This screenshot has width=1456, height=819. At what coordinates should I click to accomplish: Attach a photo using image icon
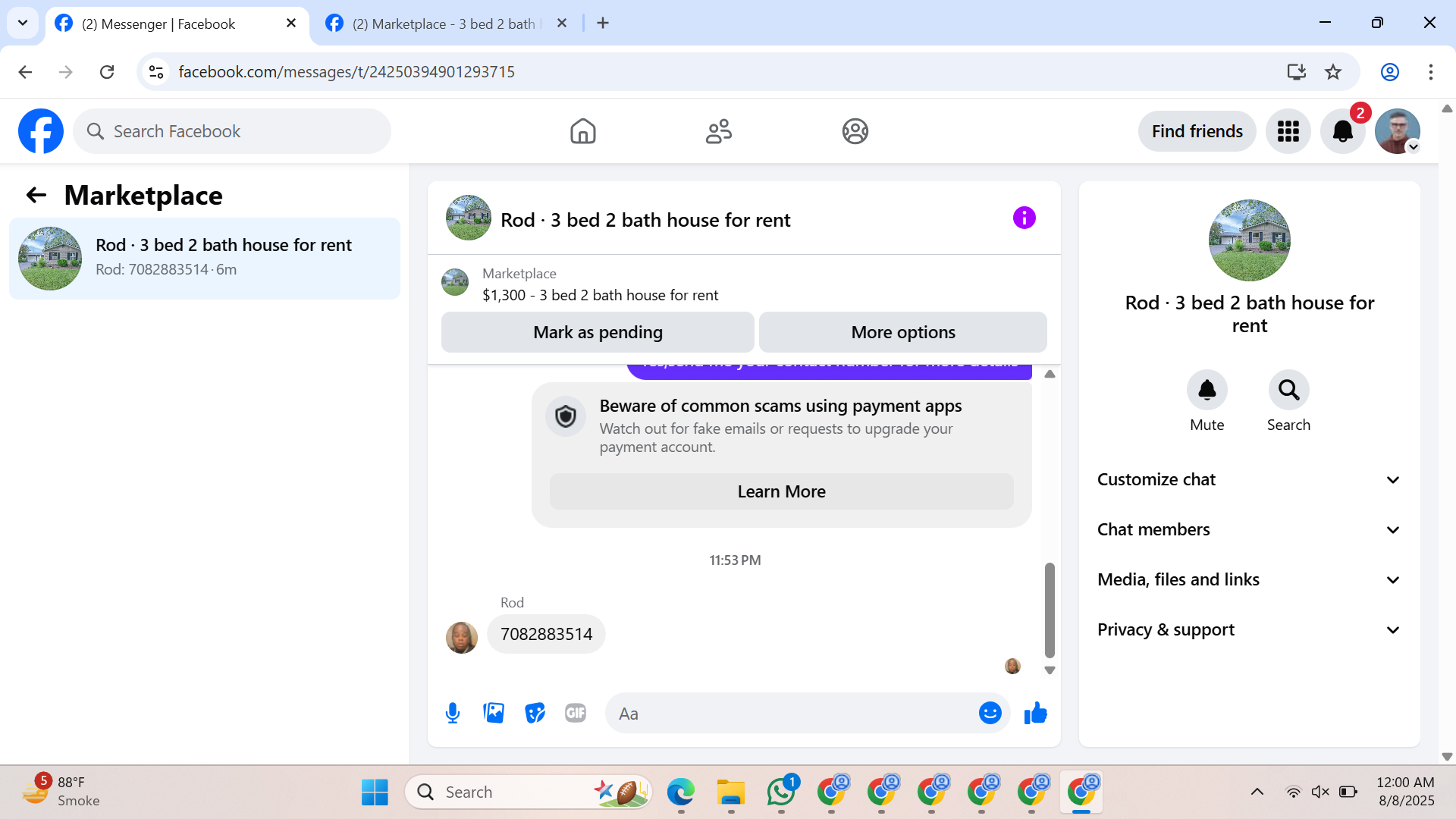tap(494, 713)
